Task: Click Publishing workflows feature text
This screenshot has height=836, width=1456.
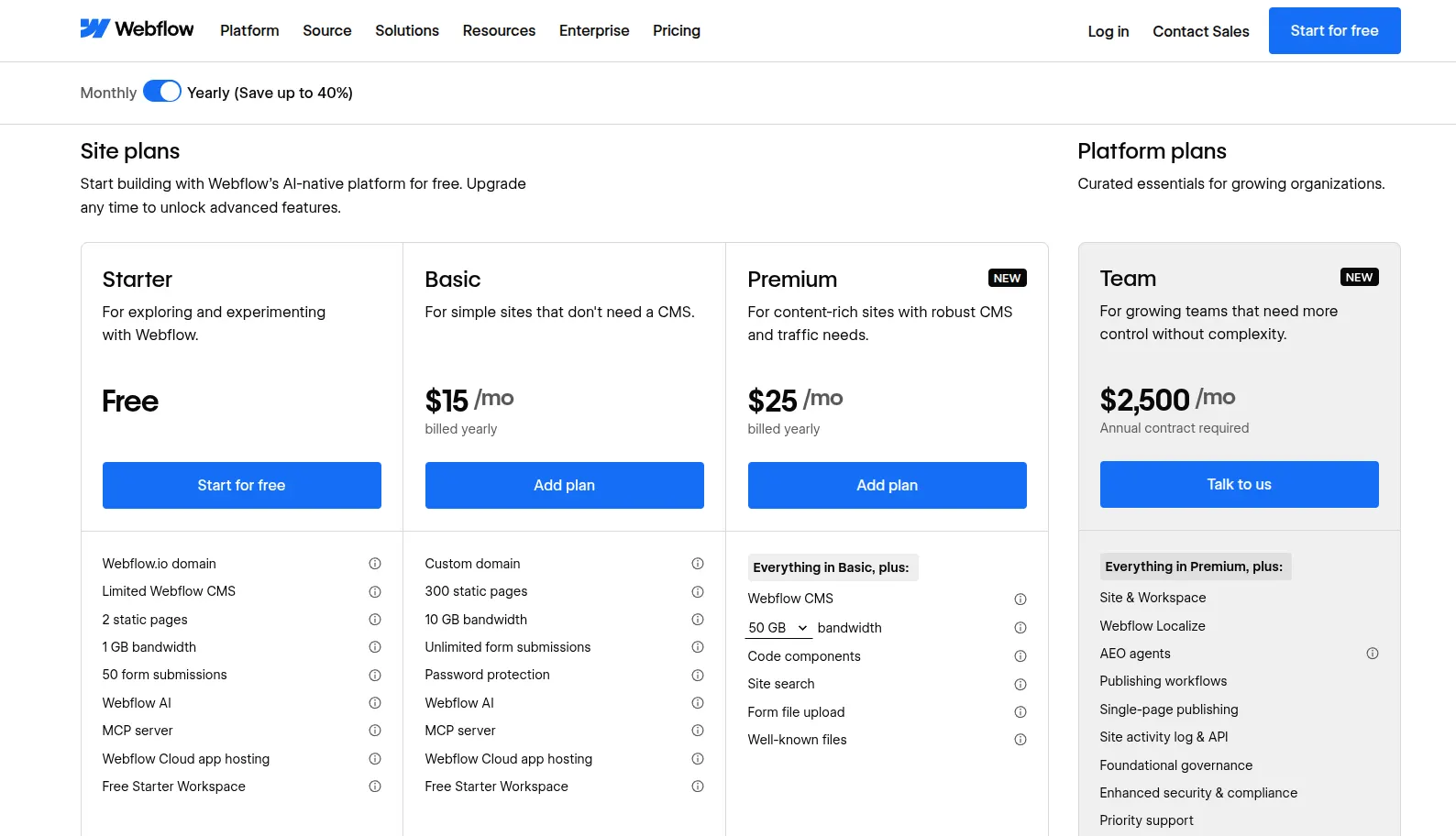Action: point(1164,681)
